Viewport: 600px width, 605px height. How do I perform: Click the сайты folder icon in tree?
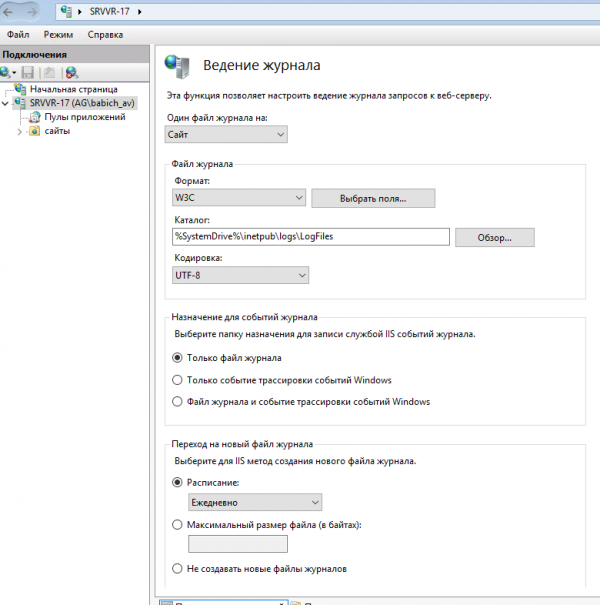35,131
